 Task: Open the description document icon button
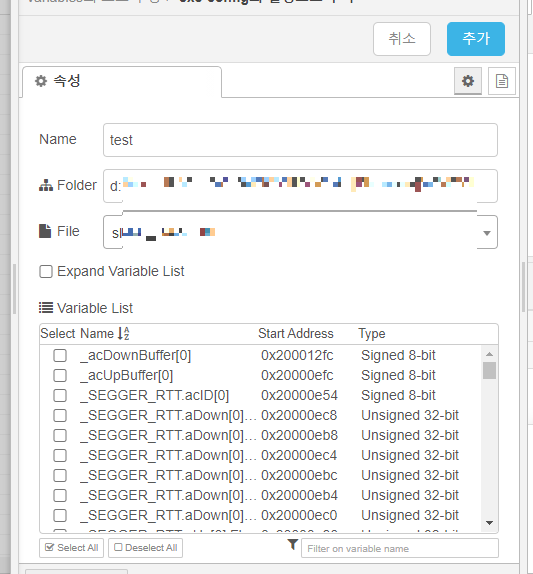point(502,81)
